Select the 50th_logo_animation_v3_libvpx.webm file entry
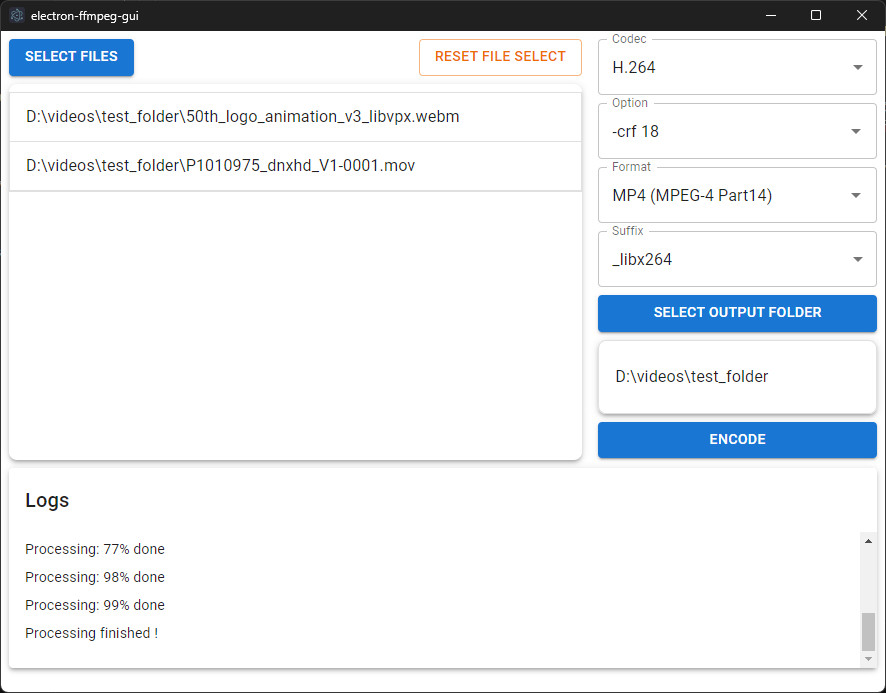Screen dimensions: 886x693 [241, 117]
